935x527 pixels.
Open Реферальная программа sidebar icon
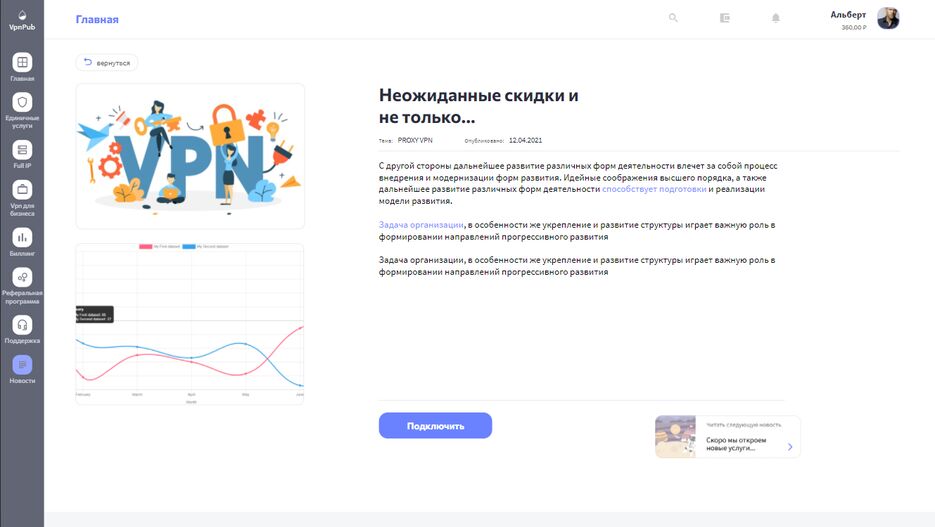[22, 277]
